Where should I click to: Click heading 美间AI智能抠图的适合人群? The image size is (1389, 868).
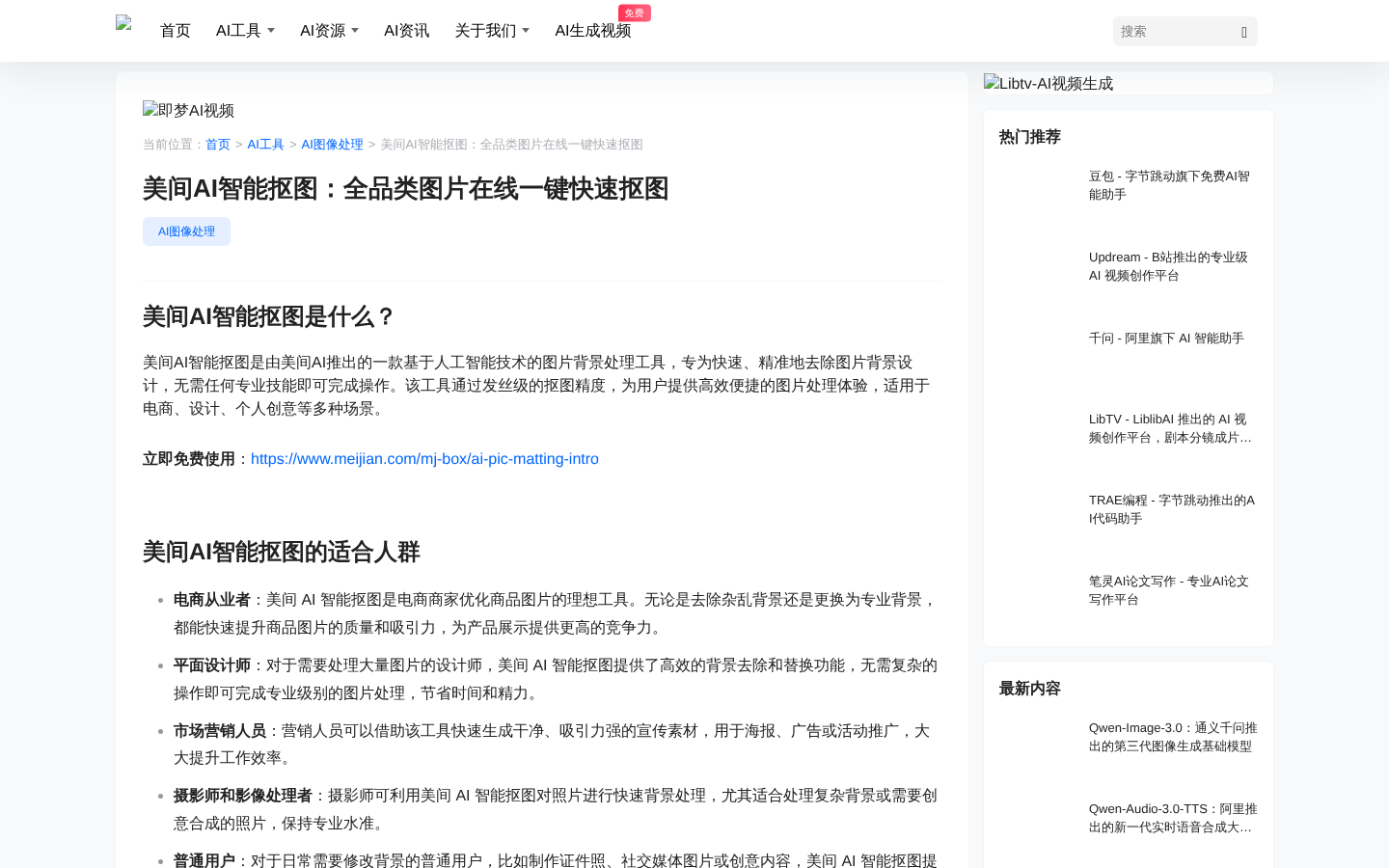pos(282,553)
